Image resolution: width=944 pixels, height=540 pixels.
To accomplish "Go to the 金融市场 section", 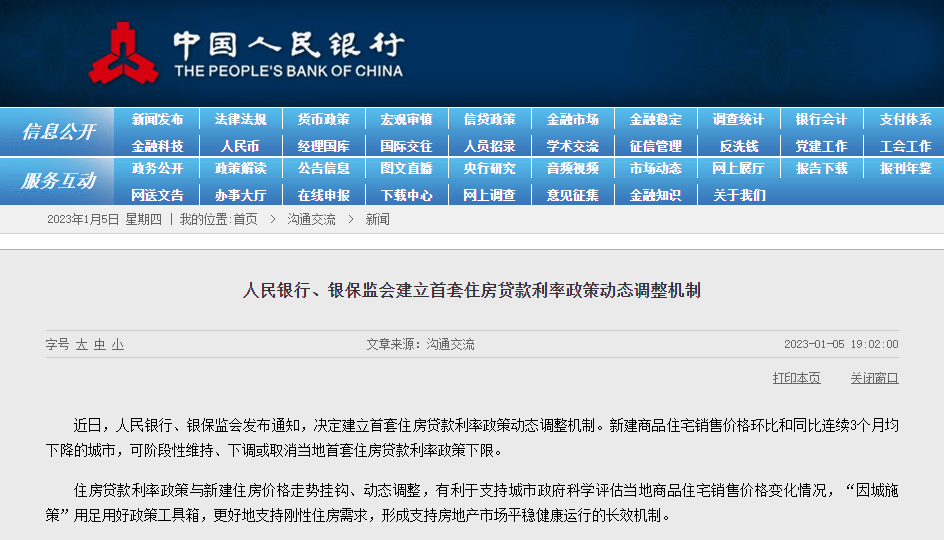I will [x=572, y=119].
